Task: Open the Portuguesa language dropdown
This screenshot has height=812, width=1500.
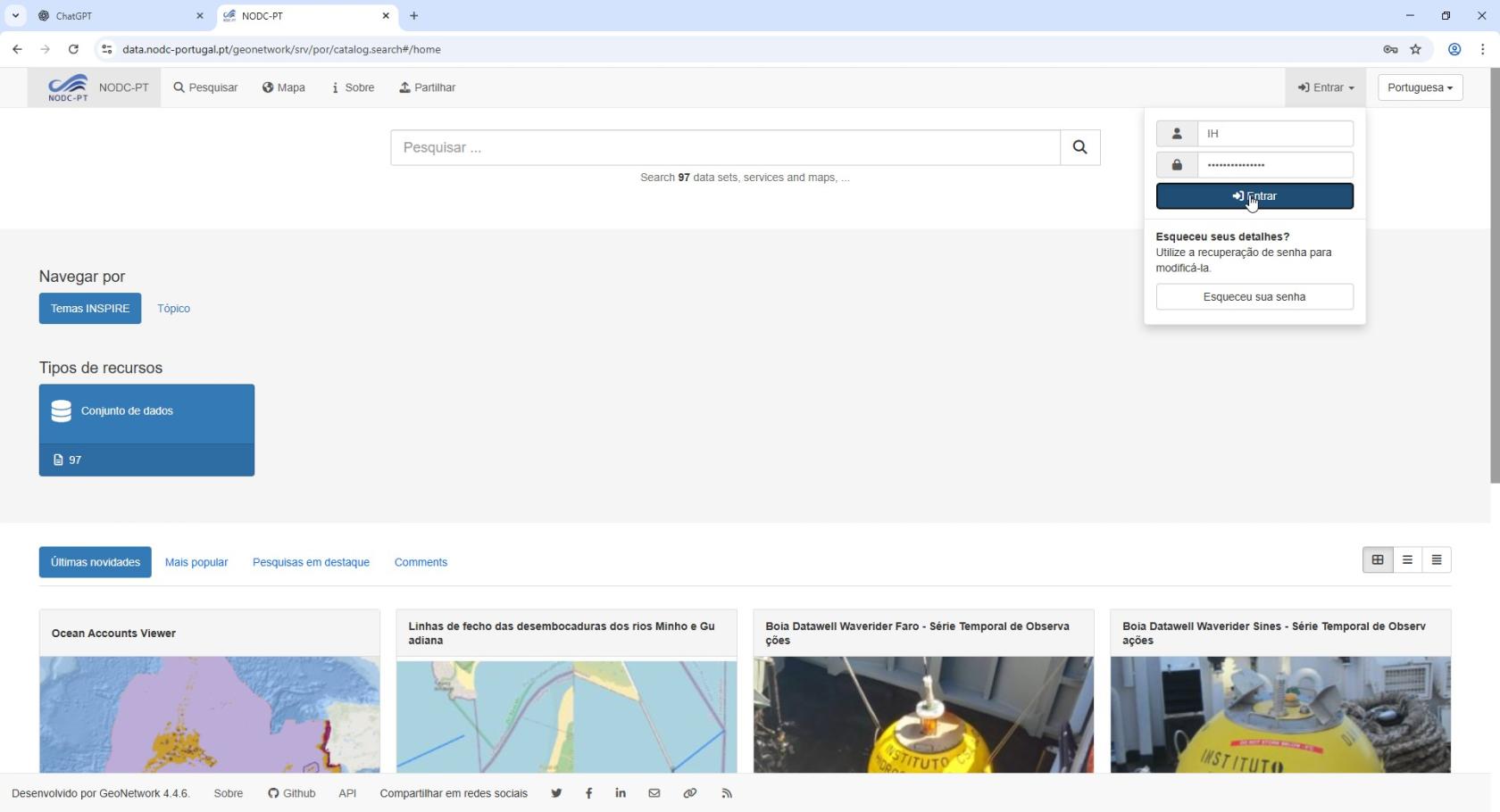Action: tap(1420, 87)
